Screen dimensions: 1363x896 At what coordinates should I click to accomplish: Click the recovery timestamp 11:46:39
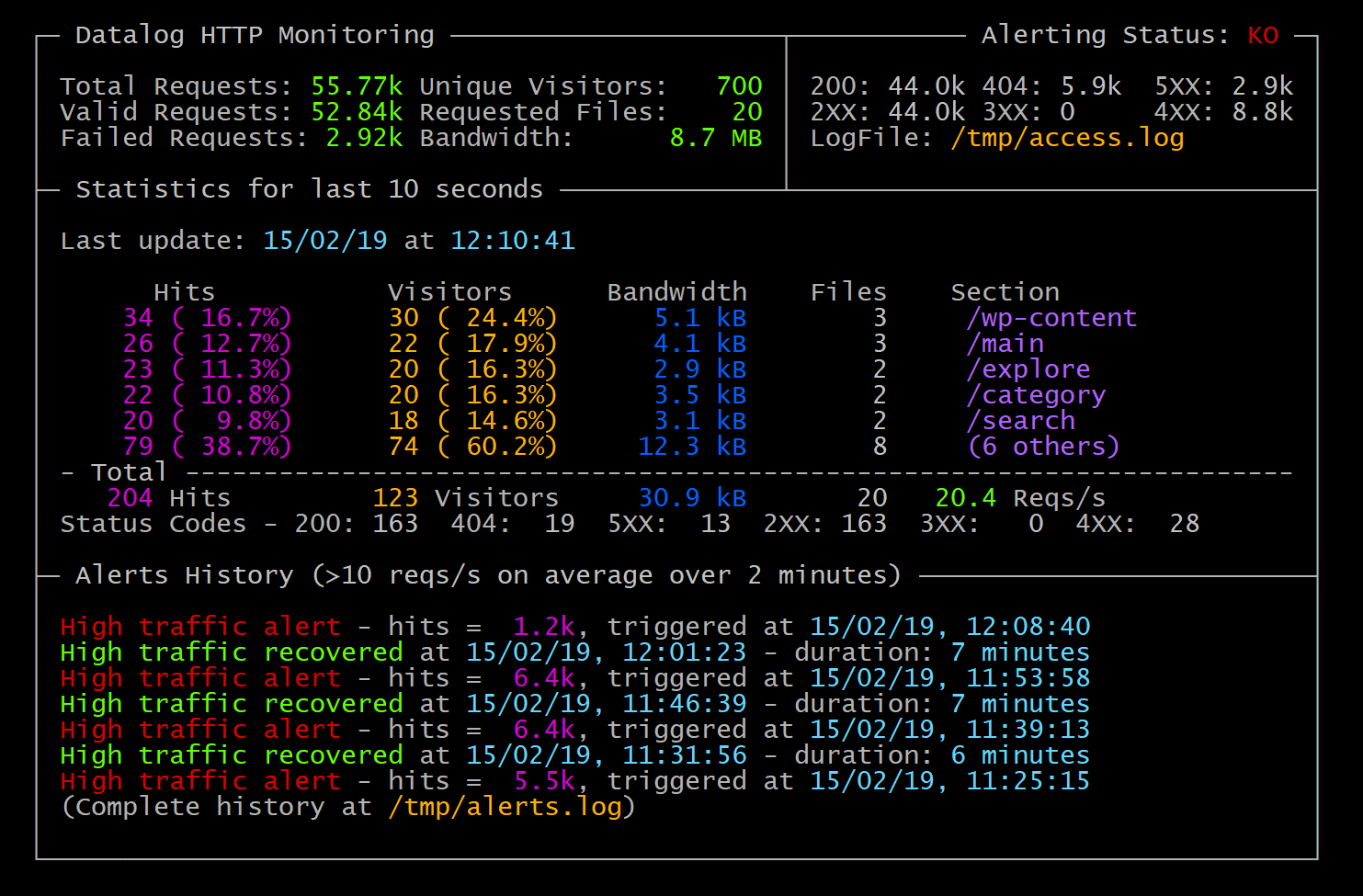pos(685,704)
